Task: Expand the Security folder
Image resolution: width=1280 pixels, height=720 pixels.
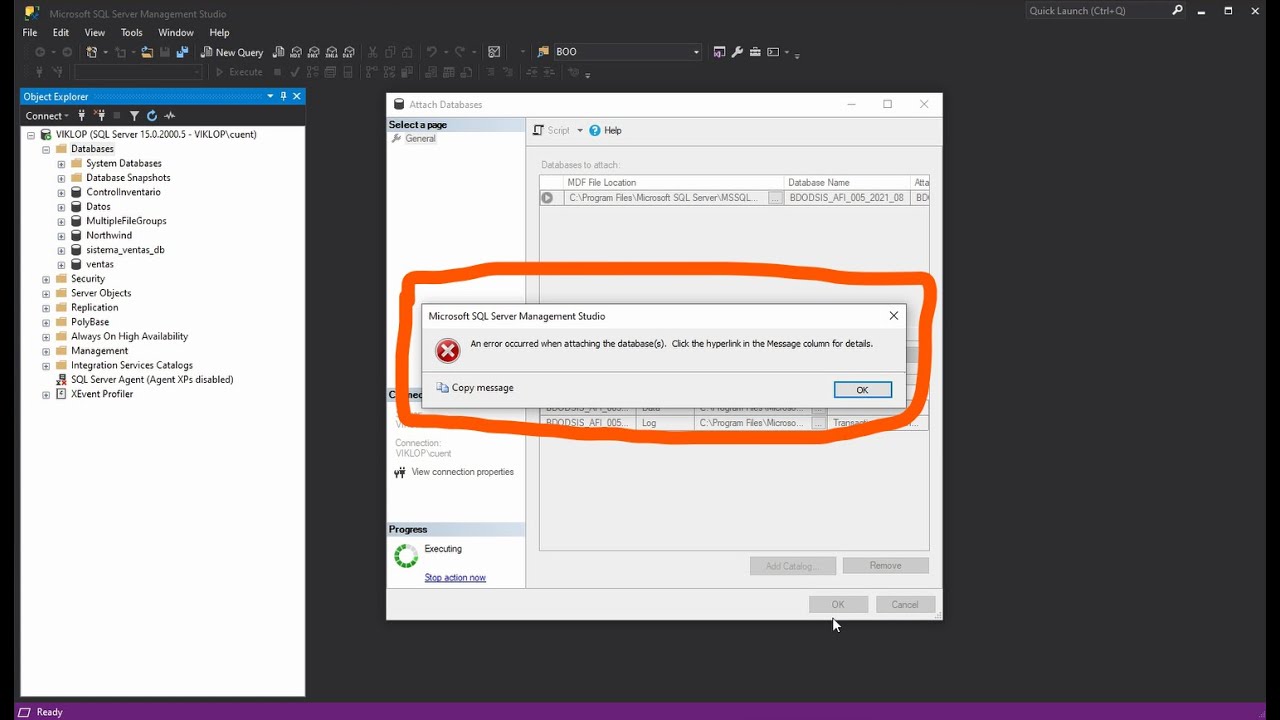Action: click(46, 279)
